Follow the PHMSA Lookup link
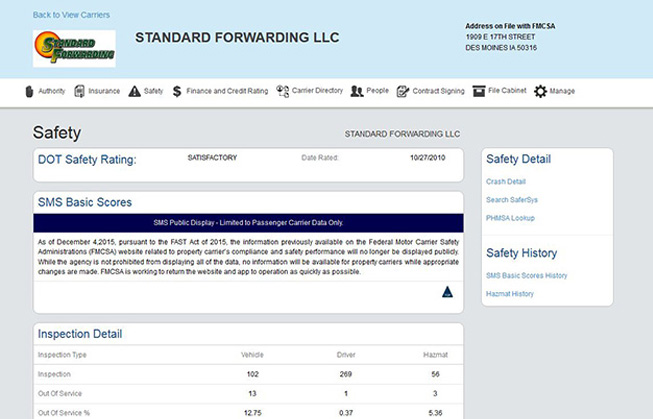Screen dimensions: 653x419 click(511, 218)
